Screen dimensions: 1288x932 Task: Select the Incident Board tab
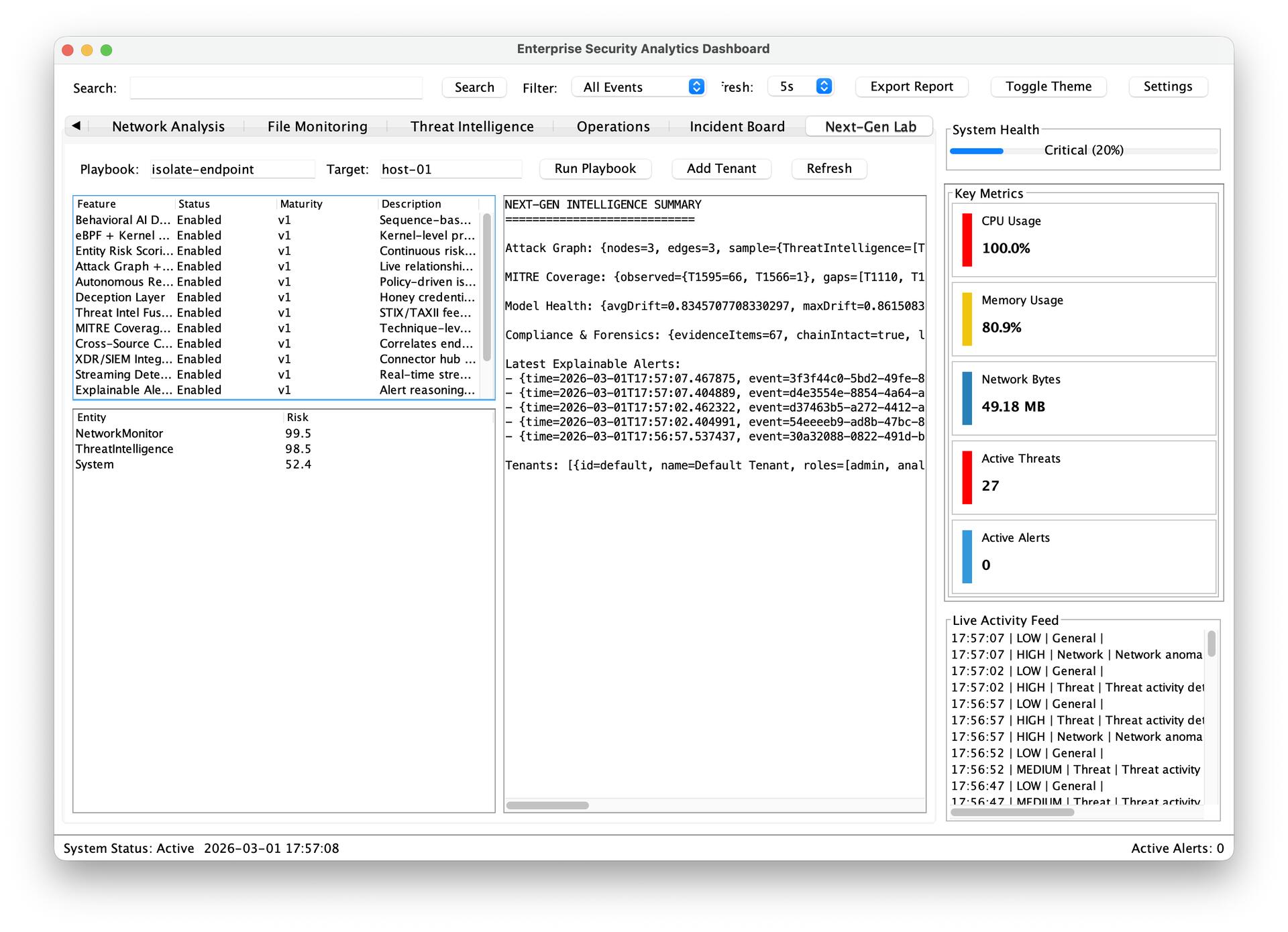coord(737,126)
